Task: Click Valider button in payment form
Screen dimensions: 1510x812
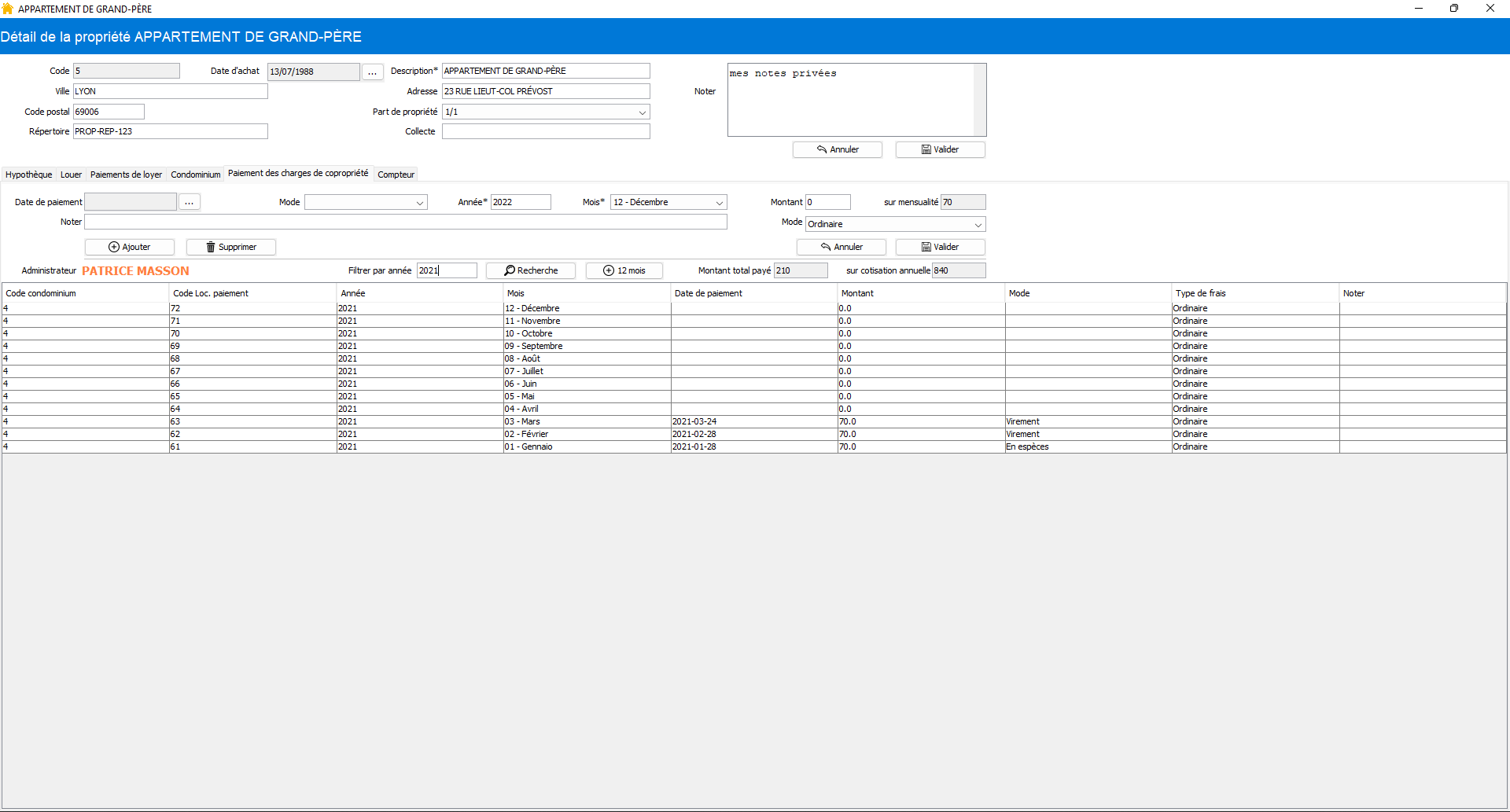Action: [941, 247]
